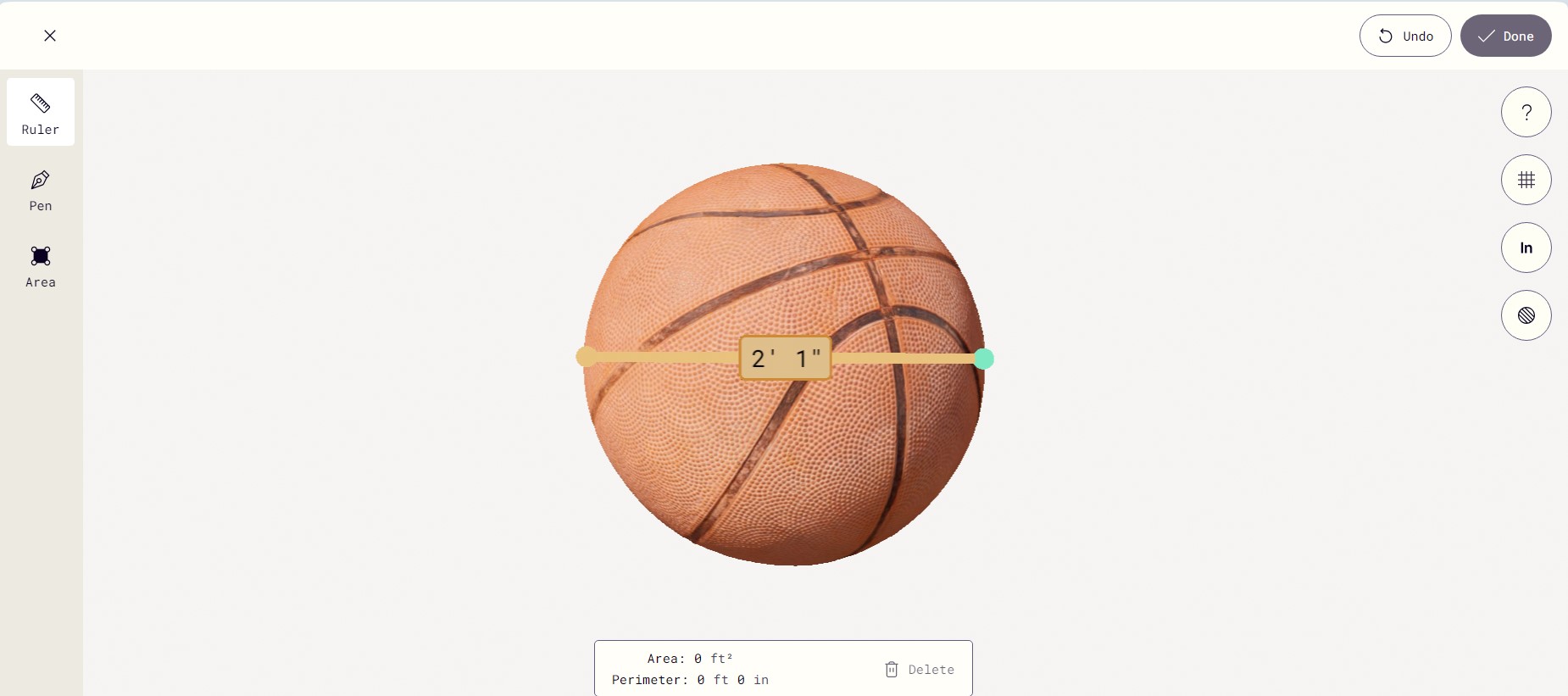
Task: Click the Undo button
Action: click(x=1405, y=36)
